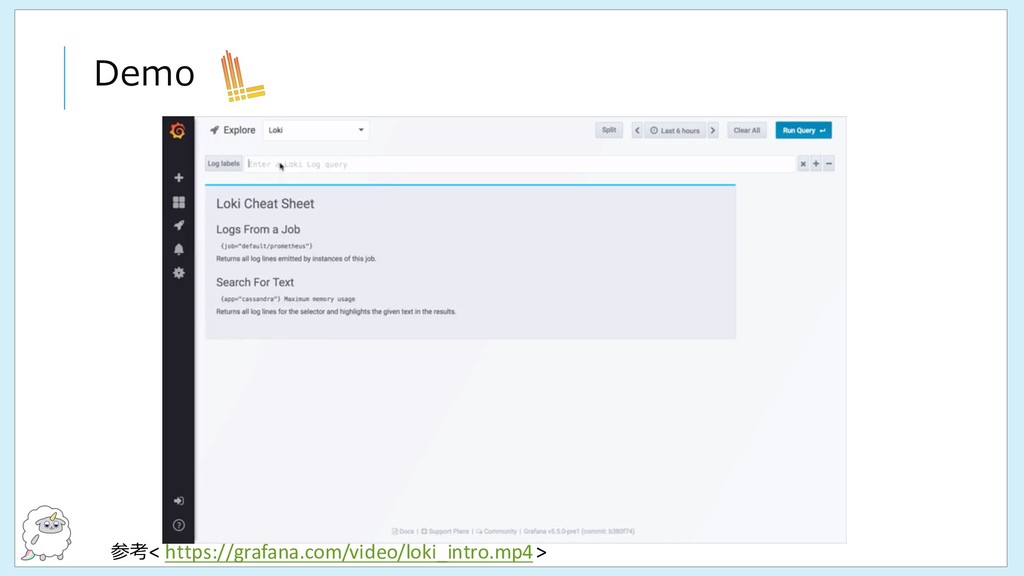The image size is (1024, 576).
Task: Click the Demo slide title
Action: [144, 73]
